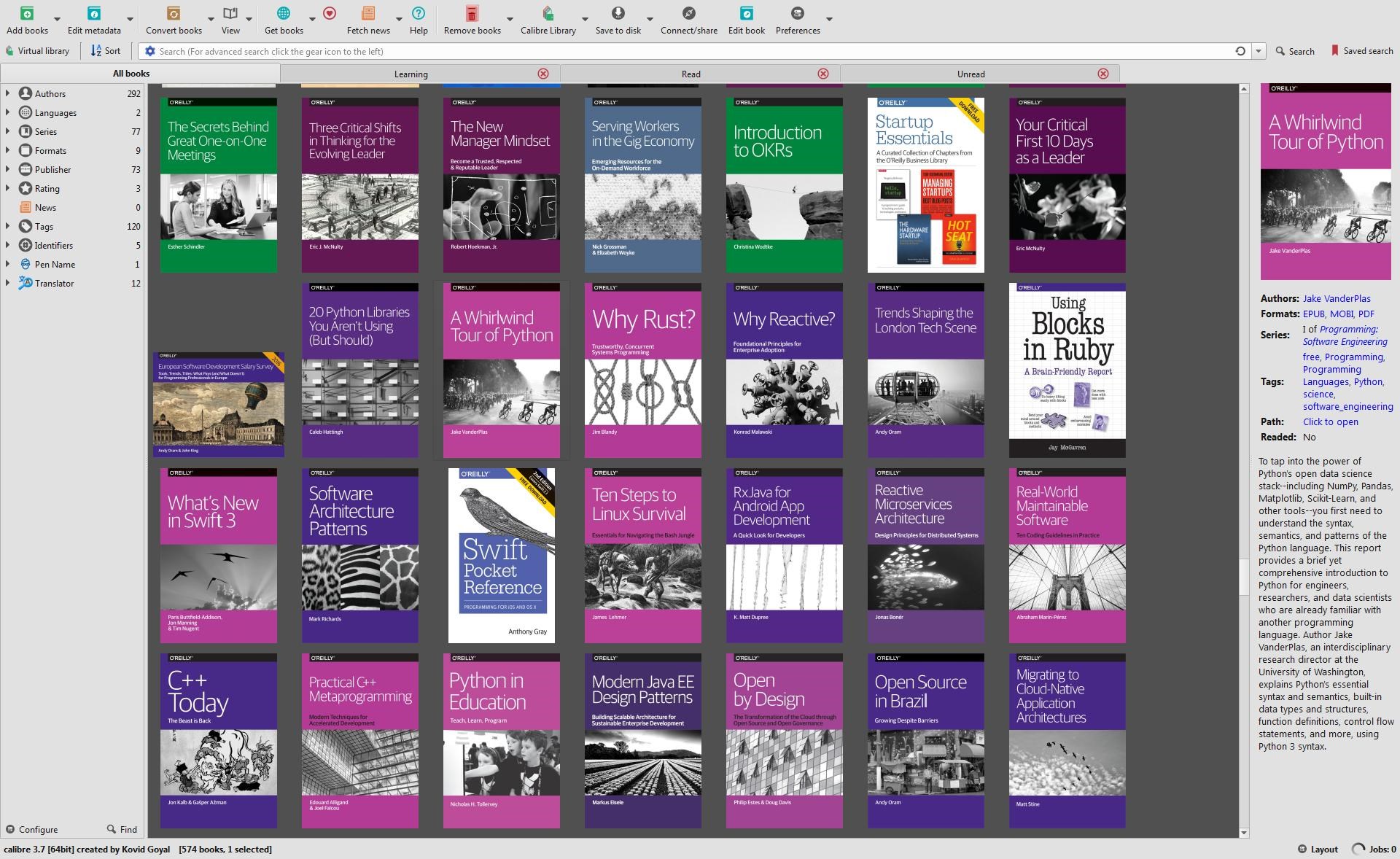
Task: Expand the Tags category
Action: 7,226
